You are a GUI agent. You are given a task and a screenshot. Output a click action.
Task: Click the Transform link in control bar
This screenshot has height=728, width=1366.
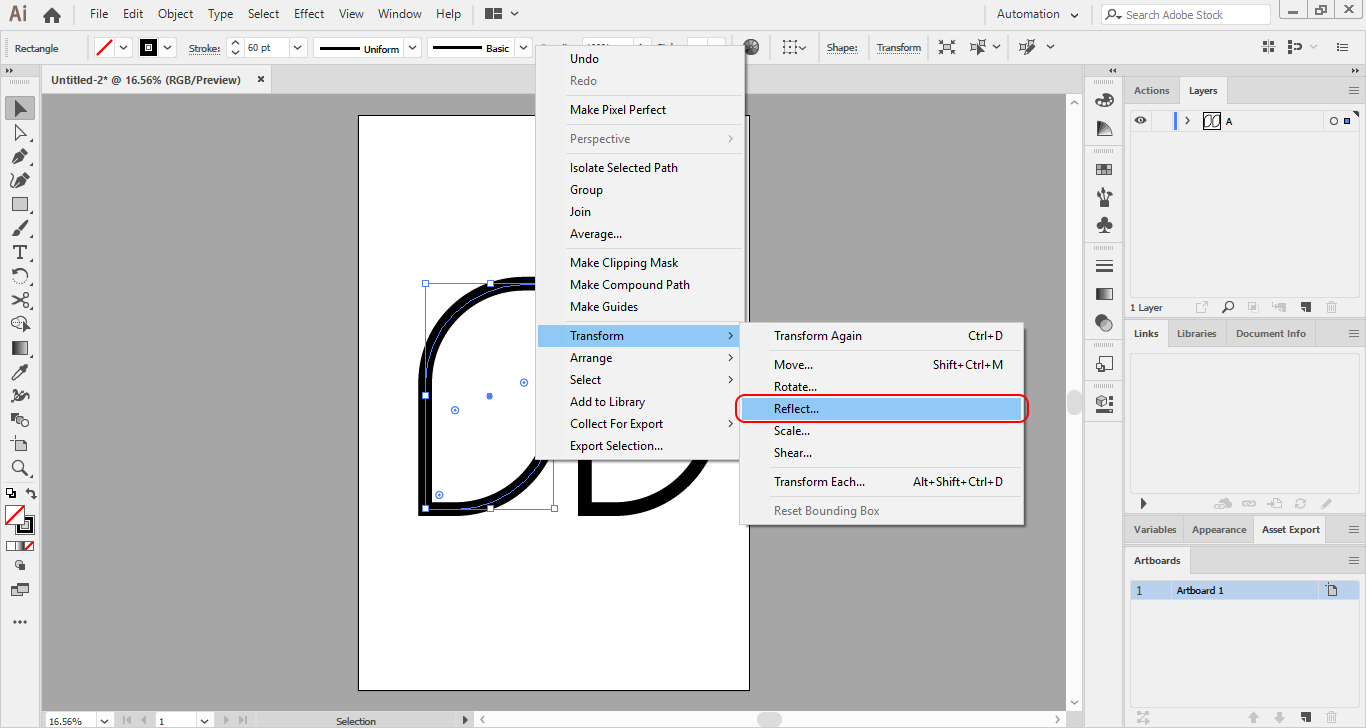[x=899, y=48]
